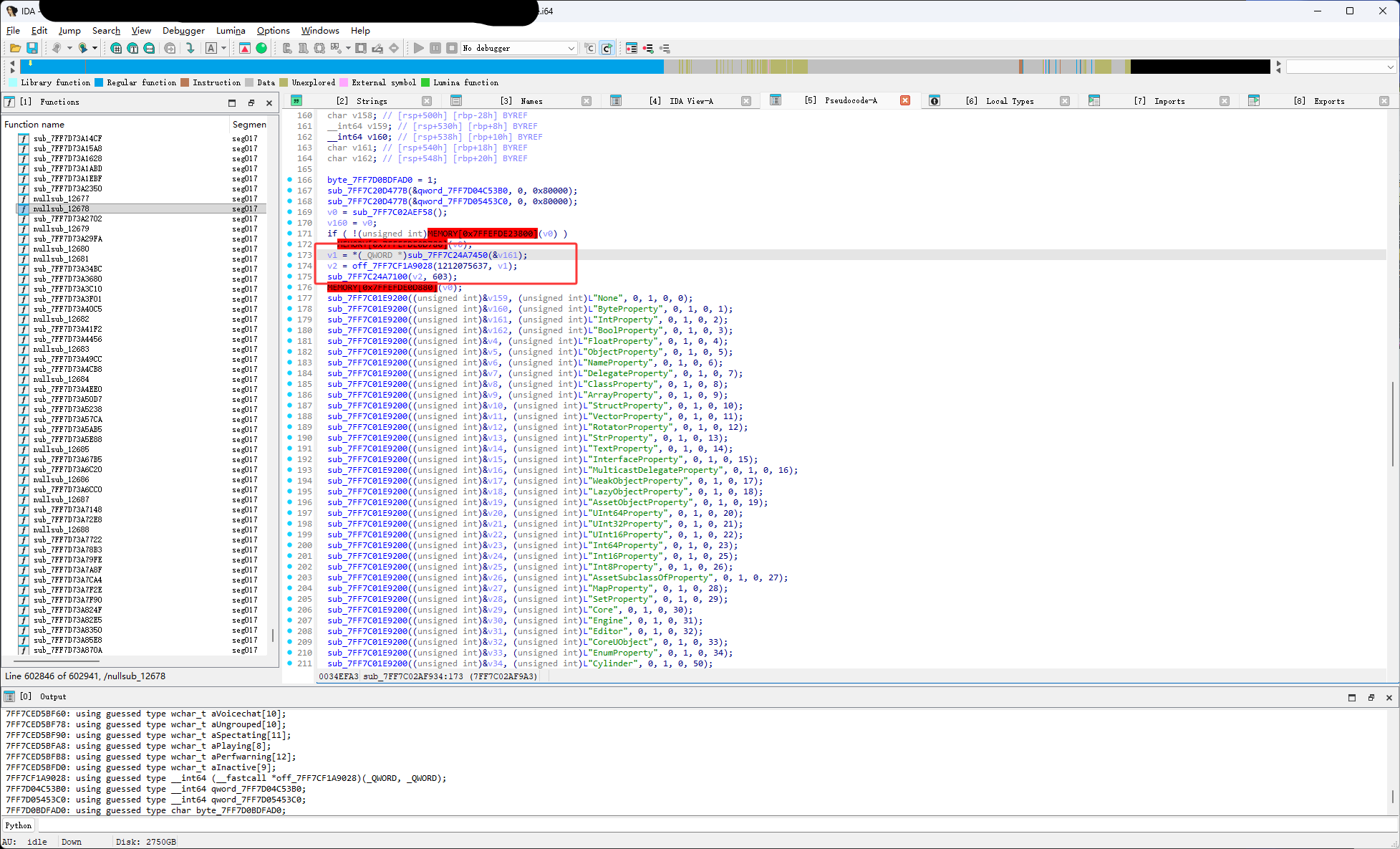Click the Open file folder icon
Image resolution: width=1400 pixels, height=849 pixels.
pos(15,48)
